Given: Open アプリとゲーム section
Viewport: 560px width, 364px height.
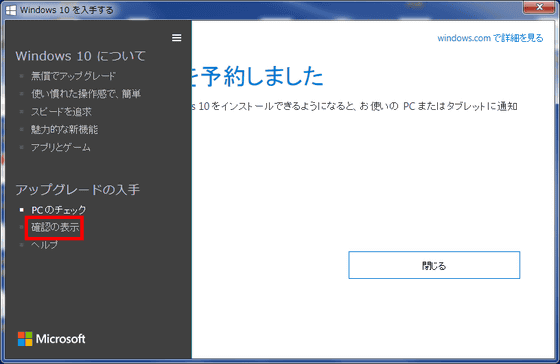Looking at the screenshot, I should 61,147.
